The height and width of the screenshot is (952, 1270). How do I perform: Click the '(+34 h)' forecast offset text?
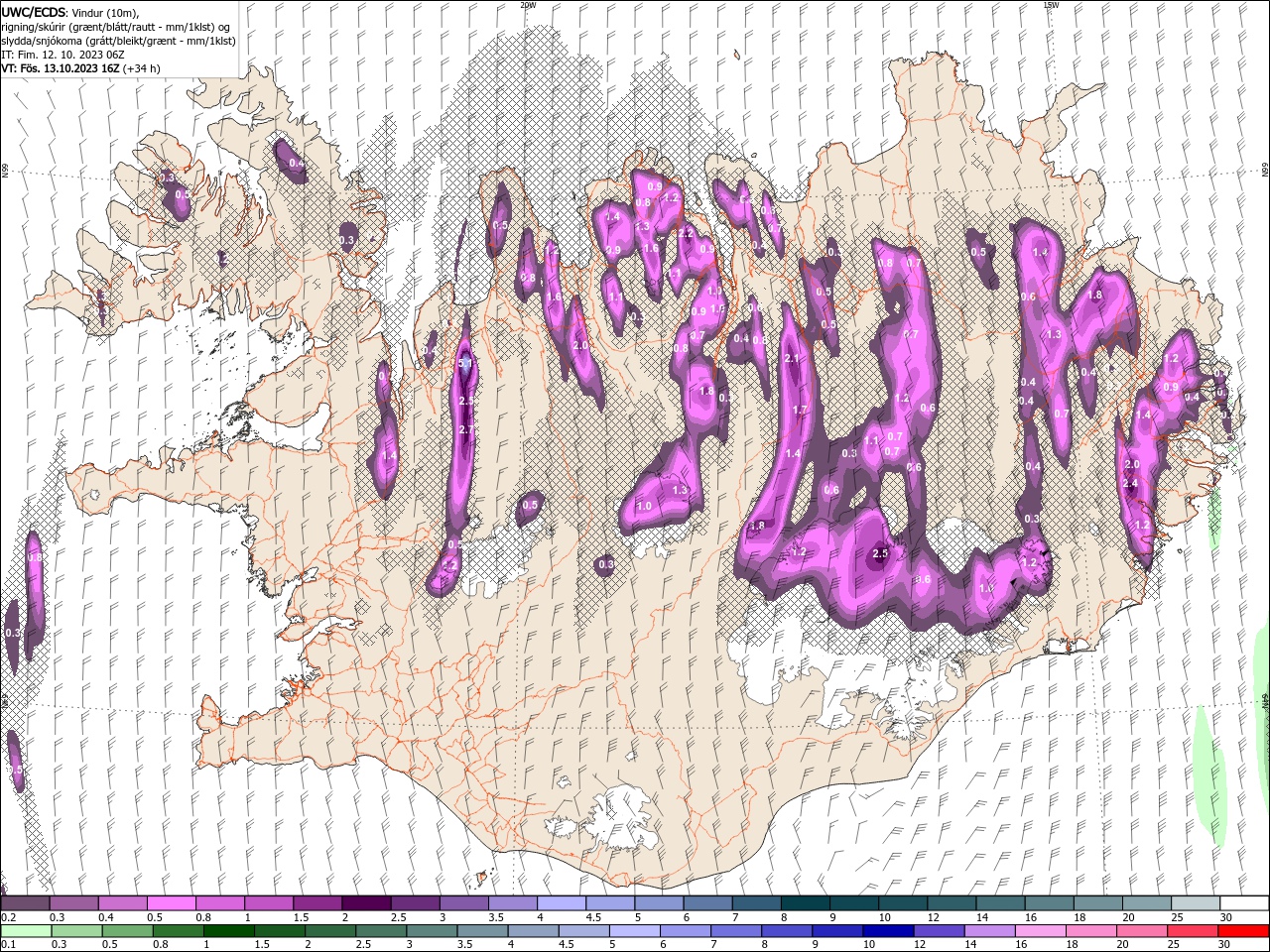142,68
